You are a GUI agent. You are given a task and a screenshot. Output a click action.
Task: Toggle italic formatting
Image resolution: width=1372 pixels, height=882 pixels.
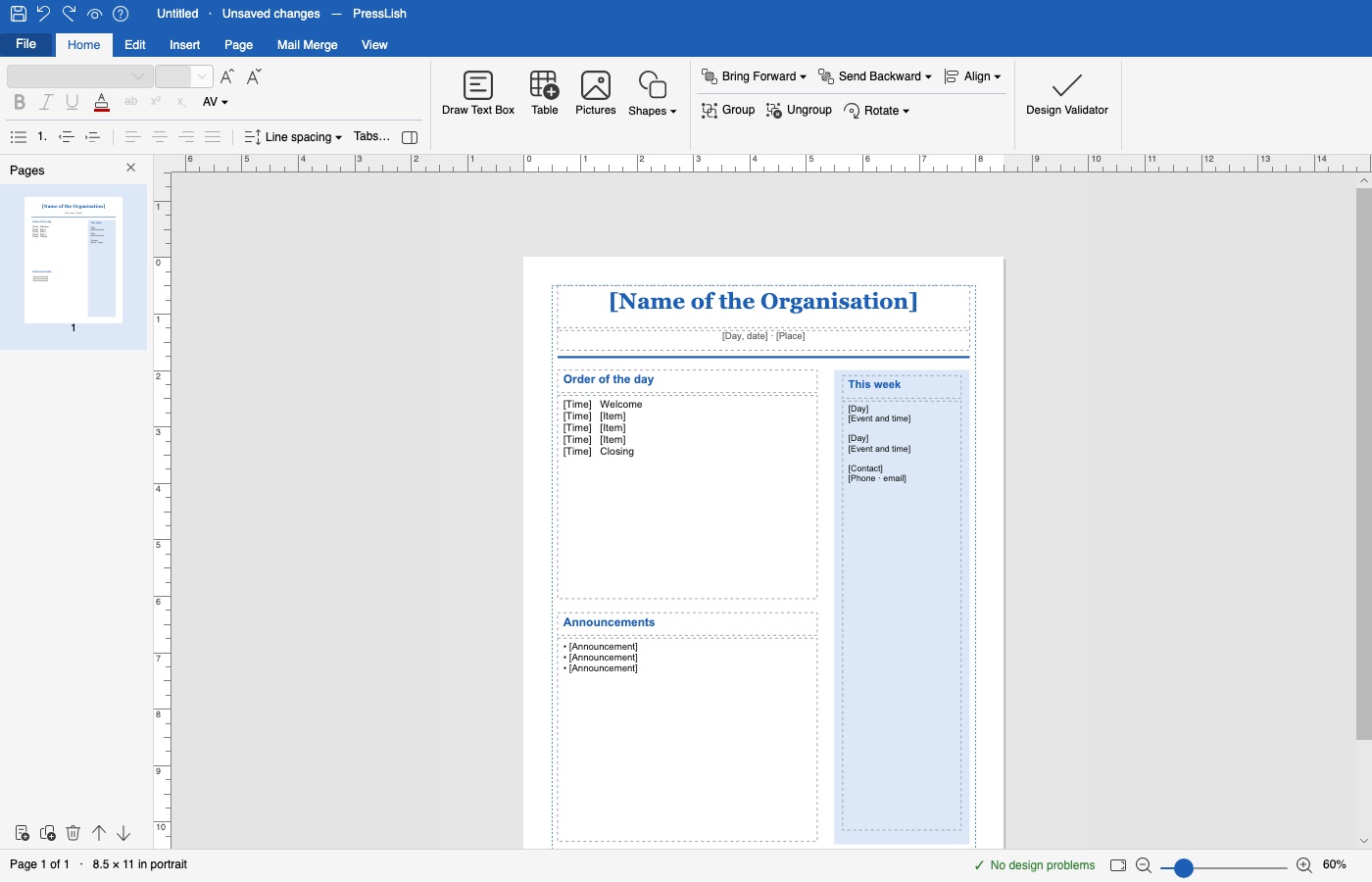45,102
